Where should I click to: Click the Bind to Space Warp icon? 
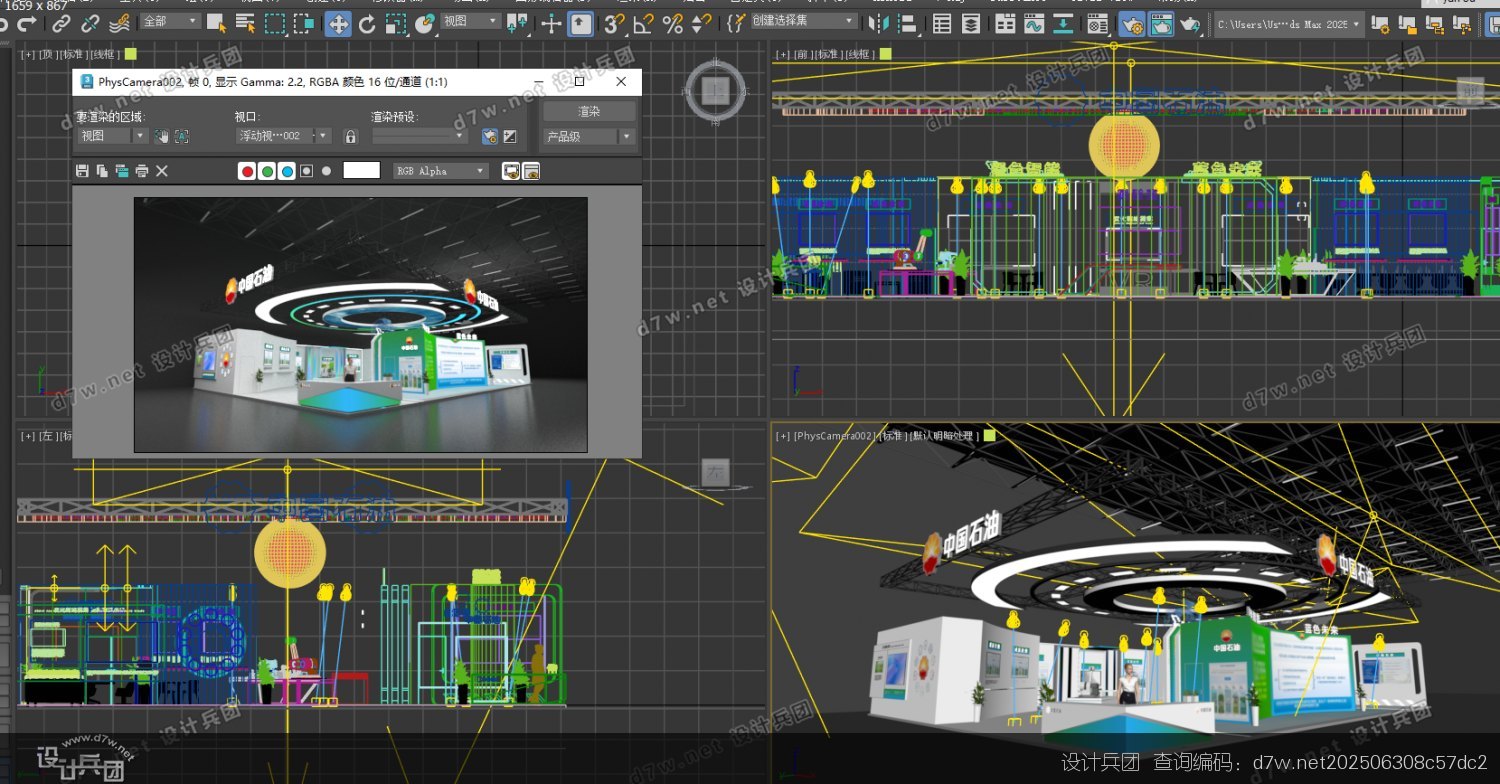click(x=119, y=24)
